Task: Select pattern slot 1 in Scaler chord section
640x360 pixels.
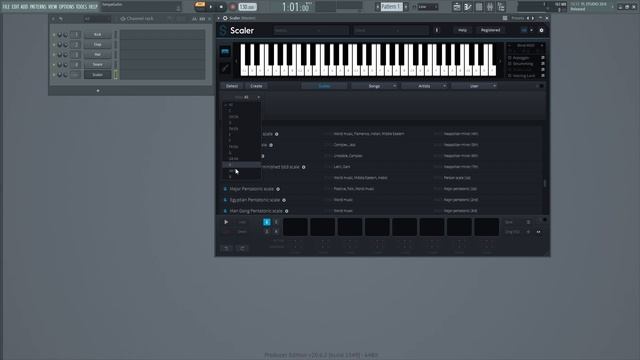Action: 267,222
